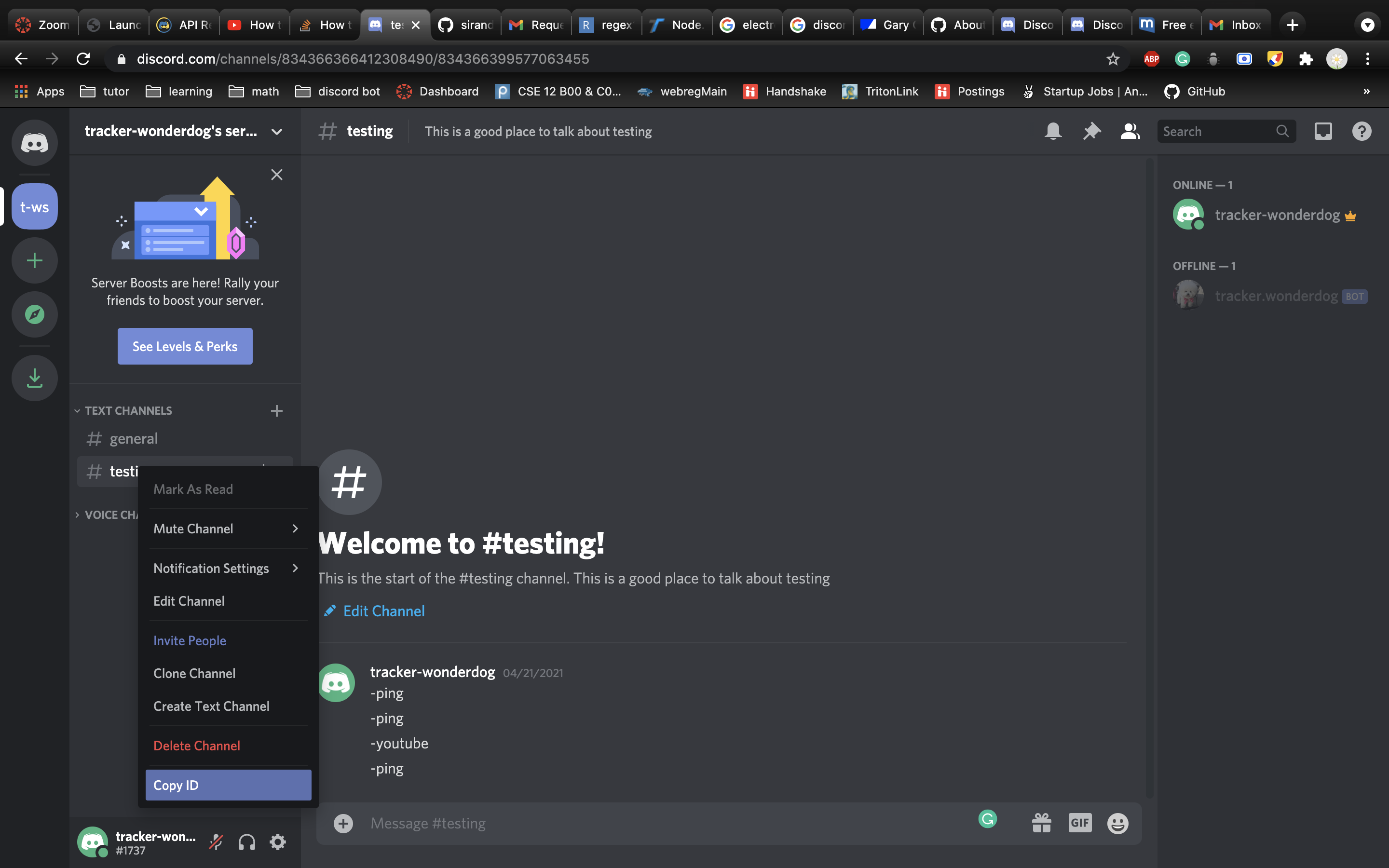Toggle microphone mute in user panel
This screenshot has height=868, width=1389.
(217, 842)
